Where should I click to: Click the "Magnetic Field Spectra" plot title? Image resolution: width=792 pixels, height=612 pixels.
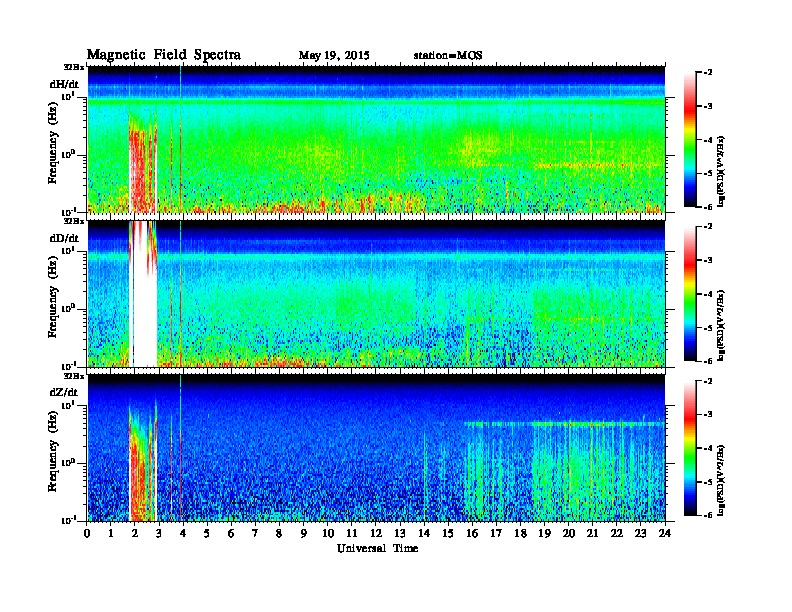(163, 55)
